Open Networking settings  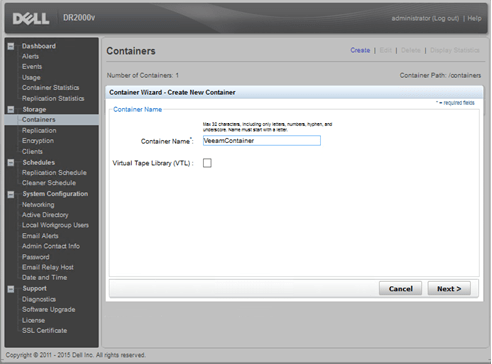pyautogui.click(x=38, y=205)
